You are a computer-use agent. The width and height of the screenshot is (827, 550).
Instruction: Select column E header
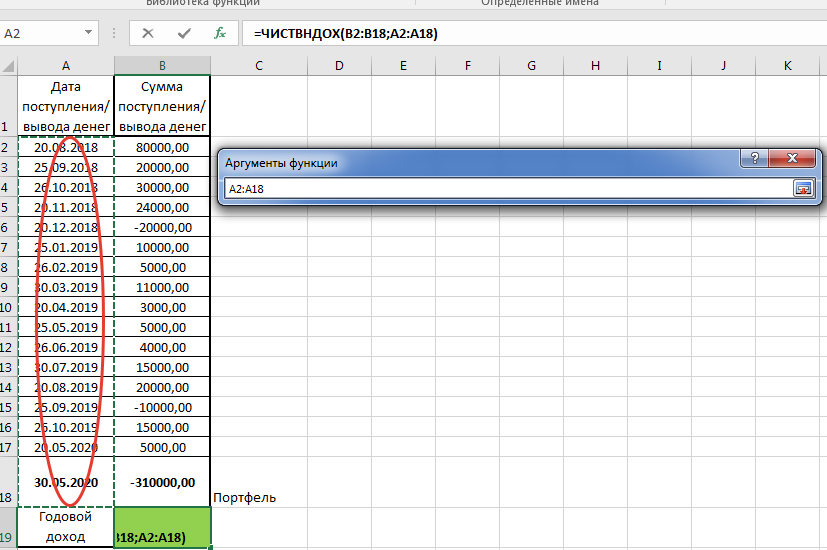pos(403,66)
